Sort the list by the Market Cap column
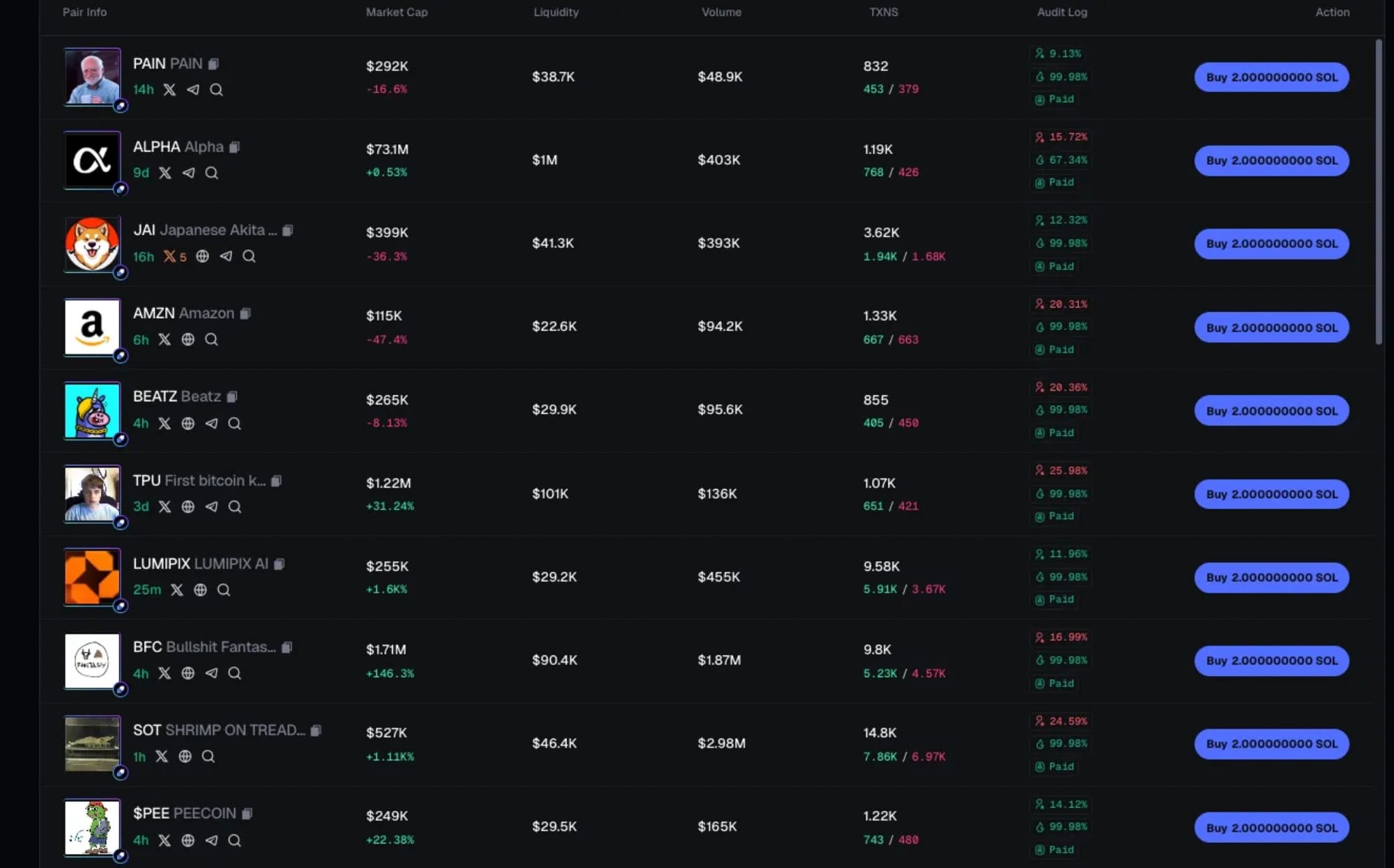Viewport: 1394px width, 868px height. tap(397, 12)
